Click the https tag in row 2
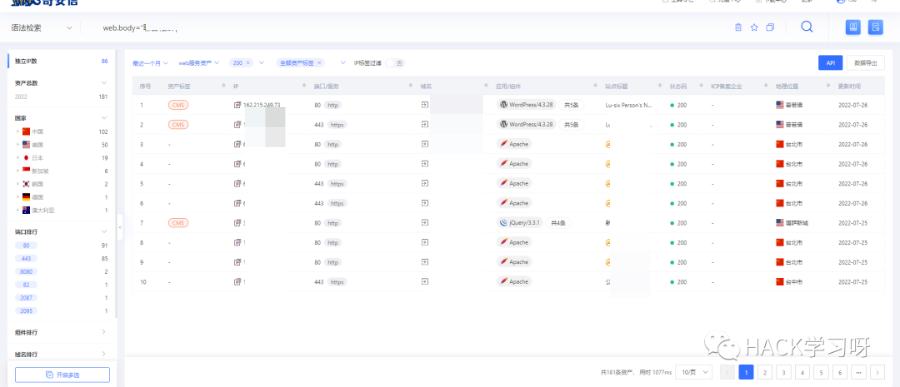 click(337, 125)
